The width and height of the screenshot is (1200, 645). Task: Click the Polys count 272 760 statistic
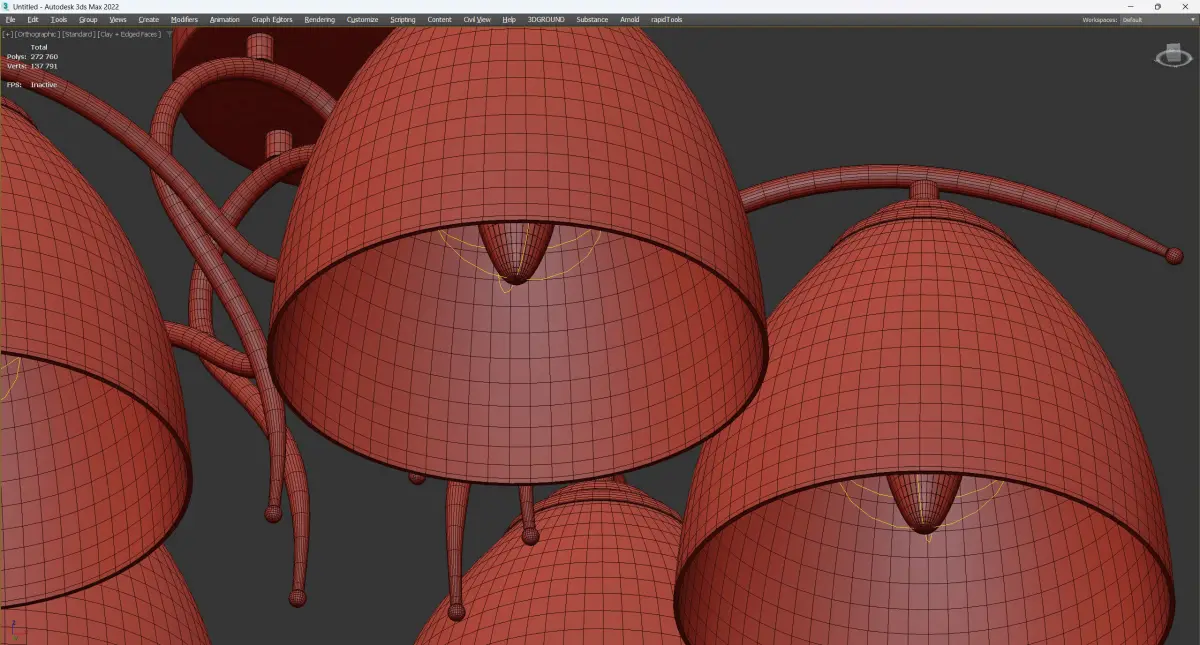32,57
